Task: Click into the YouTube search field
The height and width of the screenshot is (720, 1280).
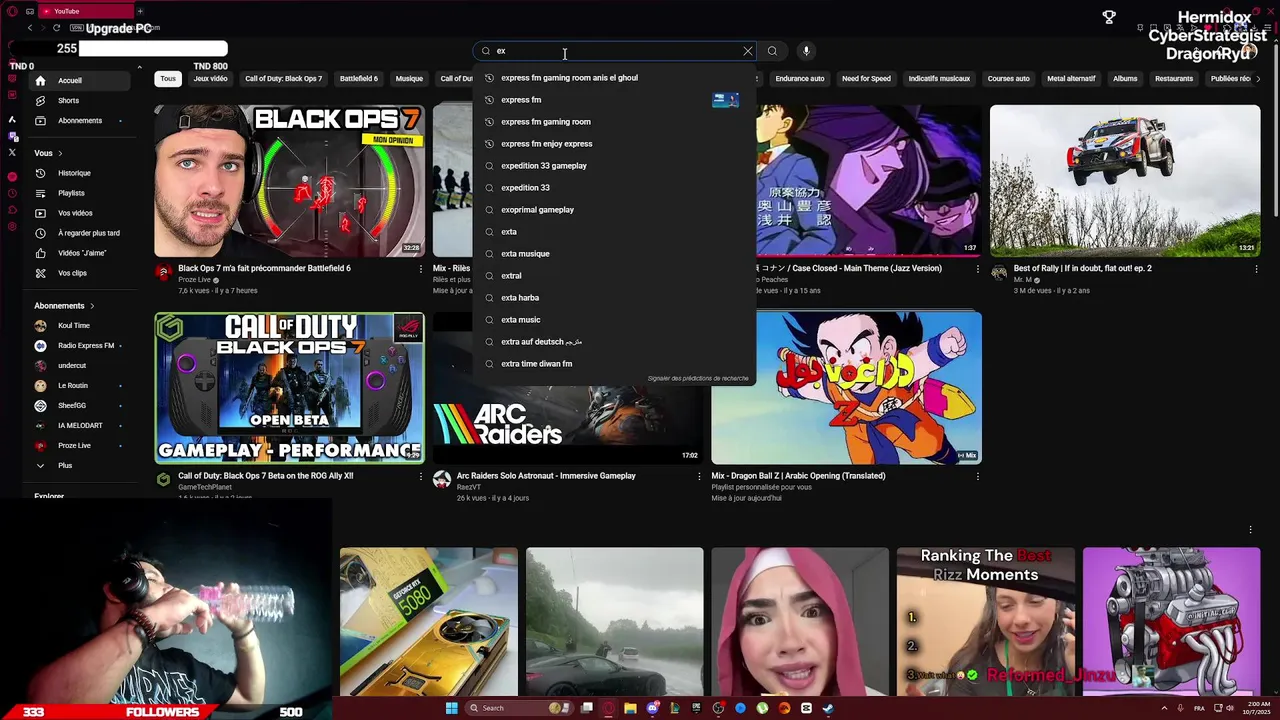Action: point(615,51)
